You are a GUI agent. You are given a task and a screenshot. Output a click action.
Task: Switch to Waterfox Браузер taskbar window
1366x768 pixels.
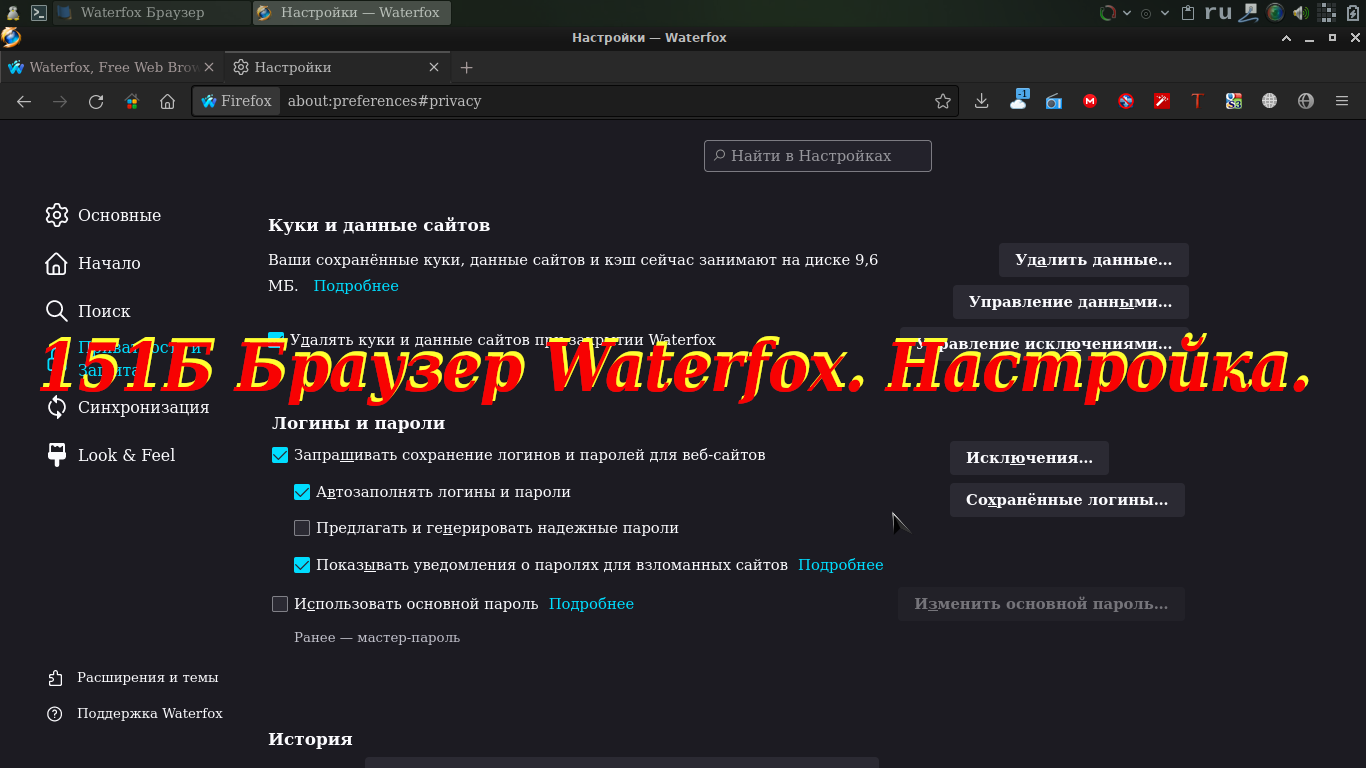point(152,13)
